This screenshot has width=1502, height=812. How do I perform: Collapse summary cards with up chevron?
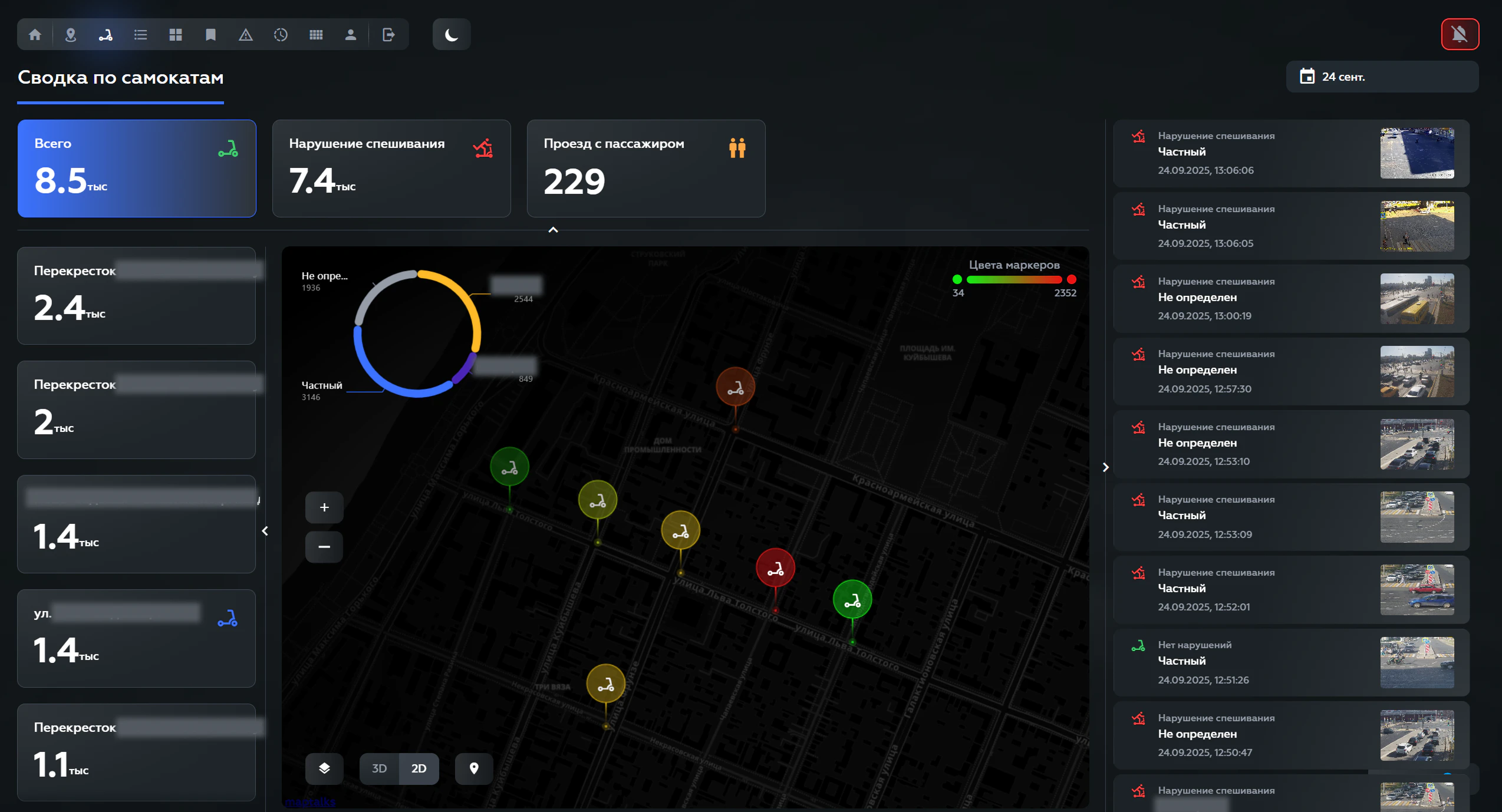point(553,230)
